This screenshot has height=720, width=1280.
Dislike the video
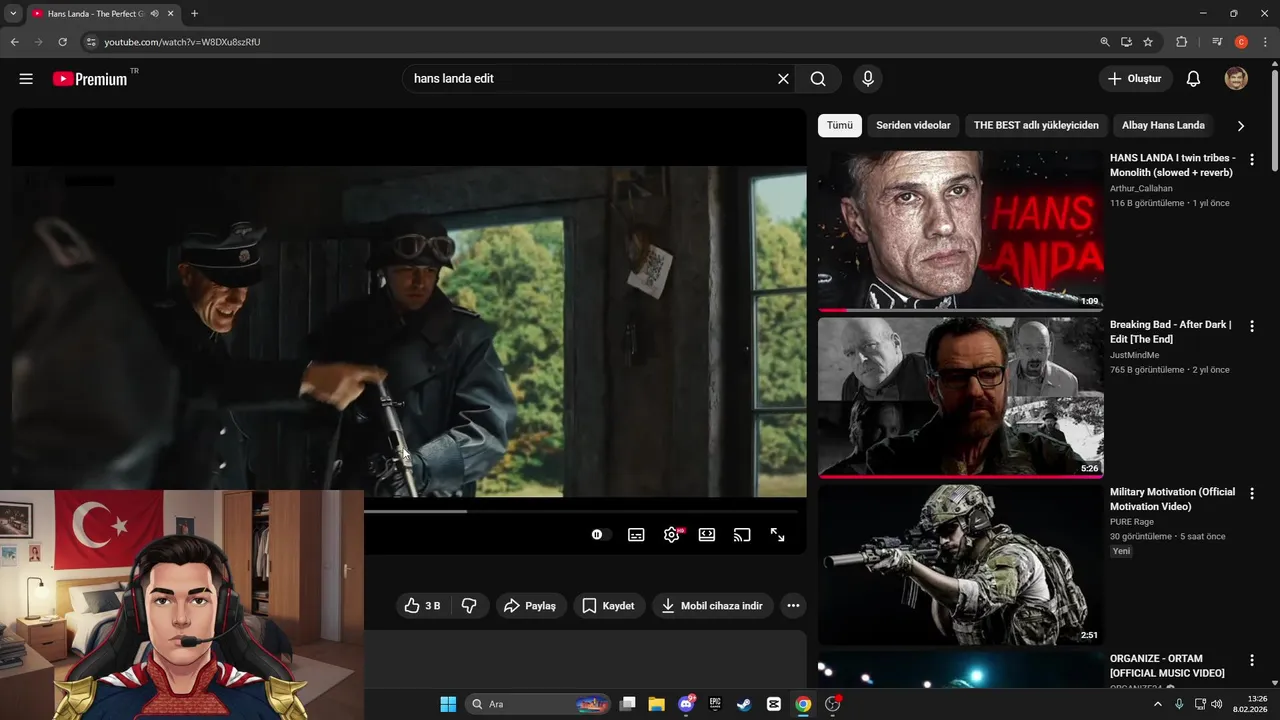tap(469, 606)
